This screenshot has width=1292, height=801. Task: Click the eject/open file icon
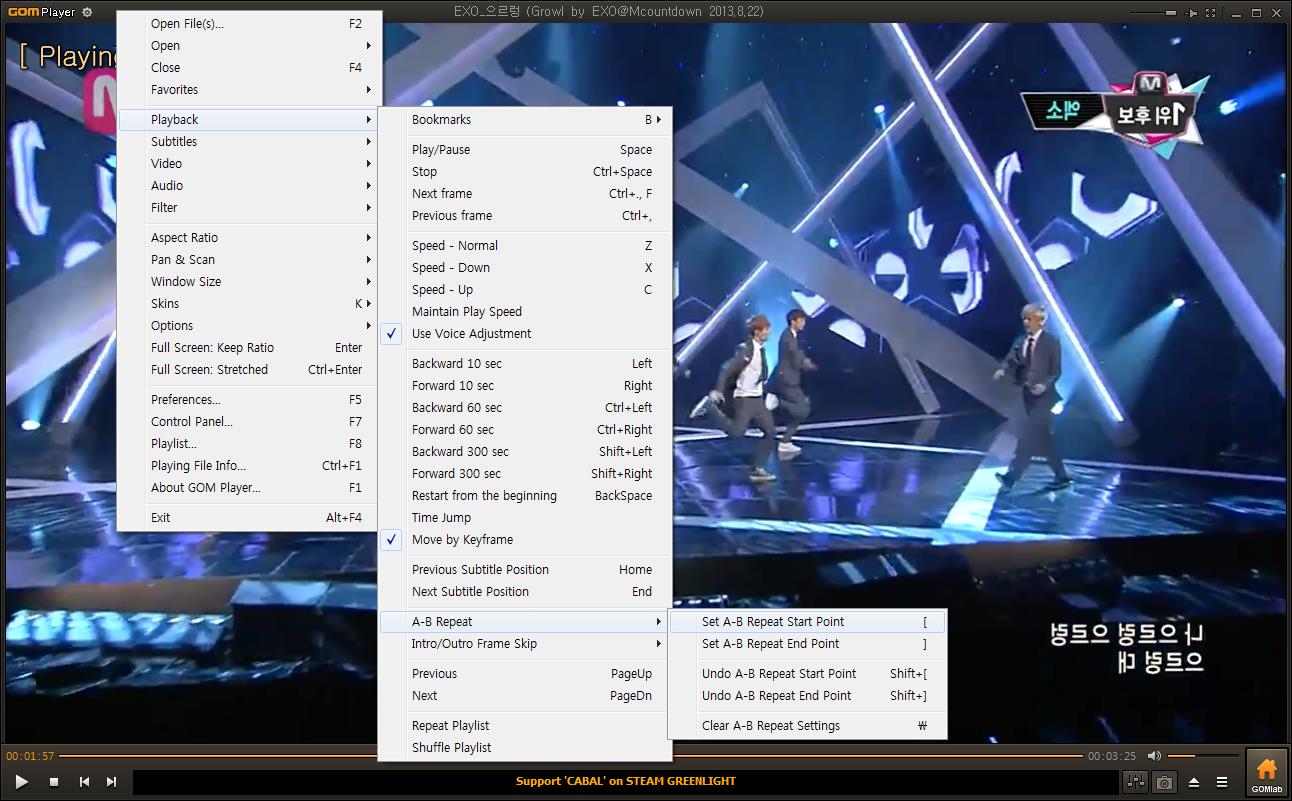pyautogui.click(x=1194, y=781)
